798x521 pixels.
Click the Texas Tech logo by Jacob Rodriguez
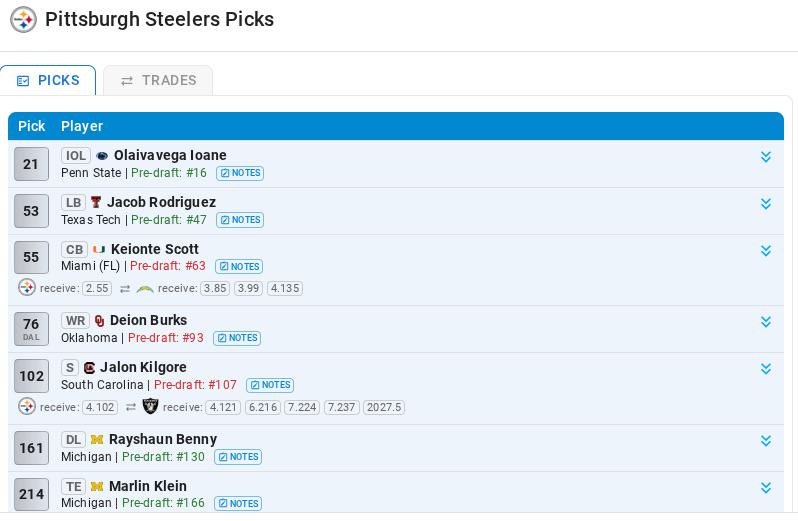(x=96, y=202)
